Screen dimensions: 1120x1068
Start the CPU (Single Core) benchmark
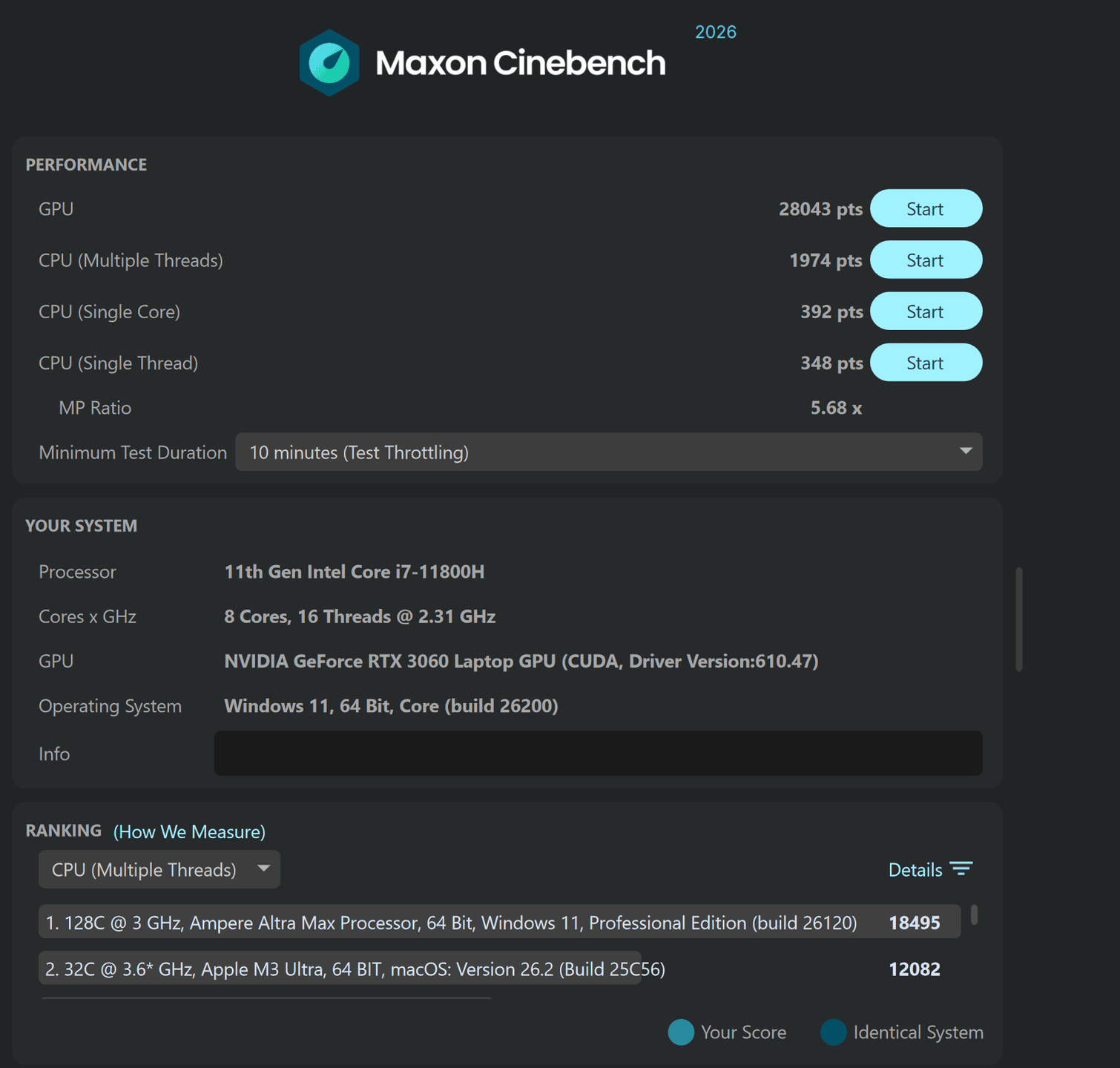tap(926, 311)
